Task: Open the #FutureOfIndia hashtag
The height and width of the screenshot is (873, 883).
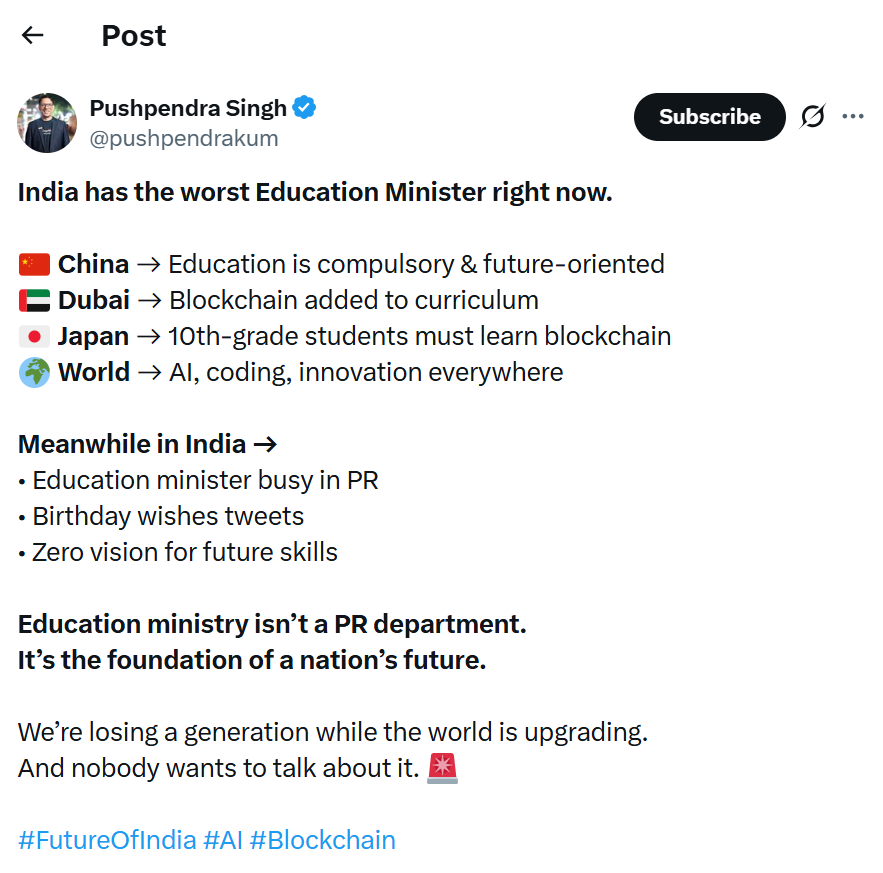Action: click(107, 840)
